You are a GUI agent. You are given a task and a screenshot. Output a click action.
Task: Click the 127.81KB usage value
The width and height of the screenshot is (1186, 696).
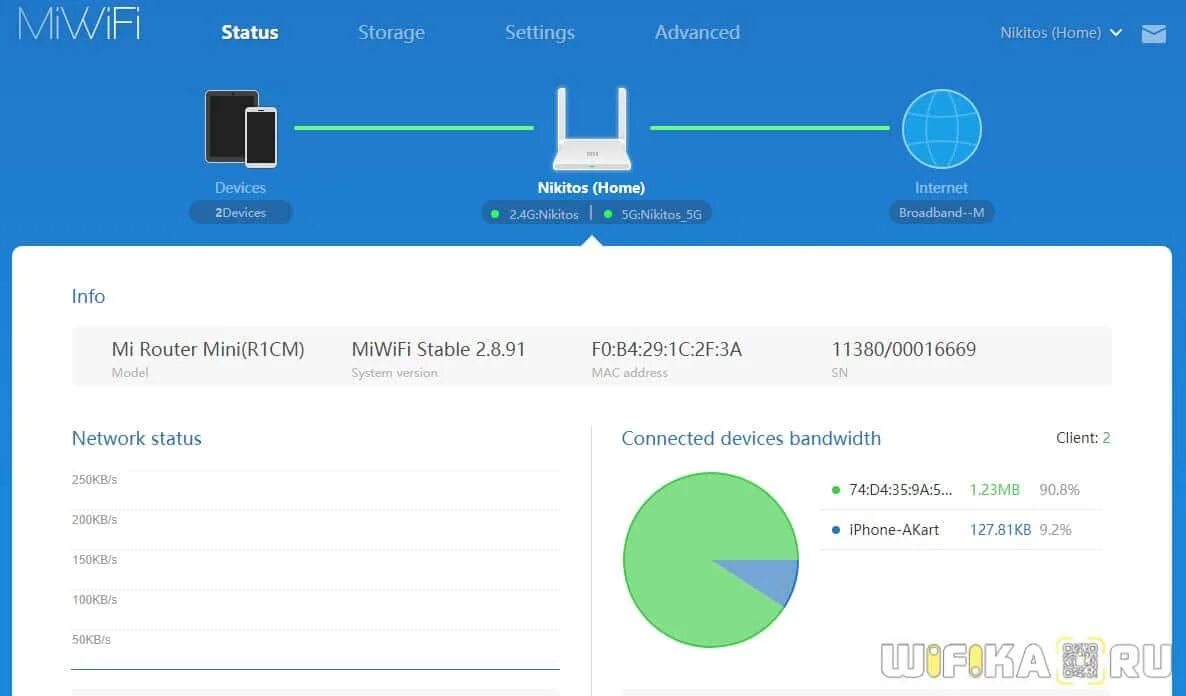click(x=1000, y=530)
